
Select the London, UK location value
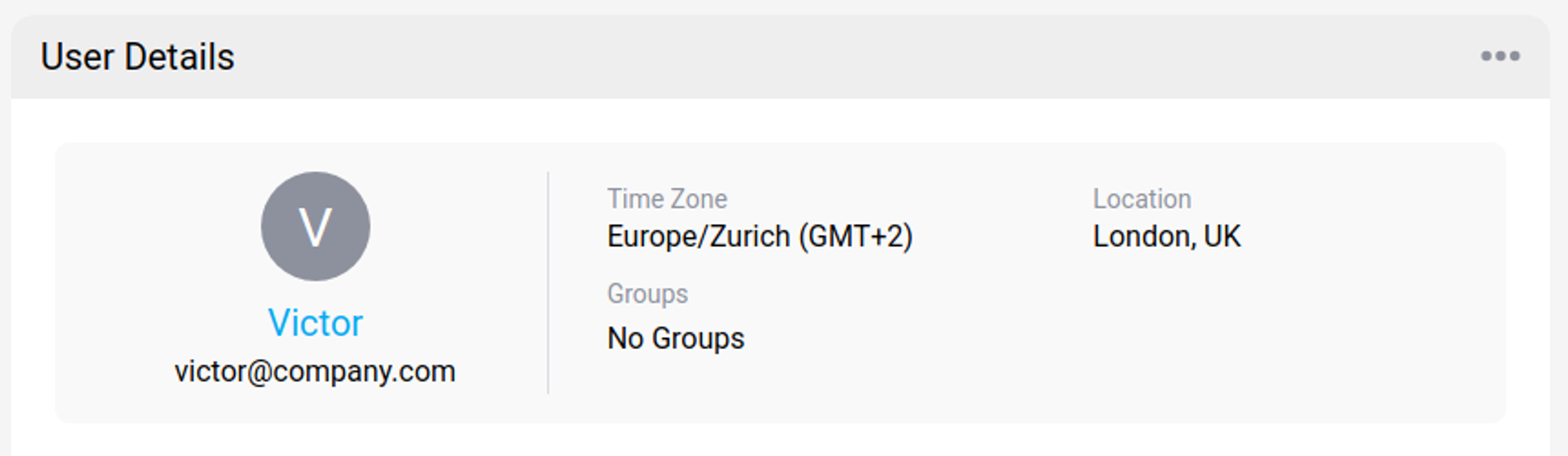1166,236
